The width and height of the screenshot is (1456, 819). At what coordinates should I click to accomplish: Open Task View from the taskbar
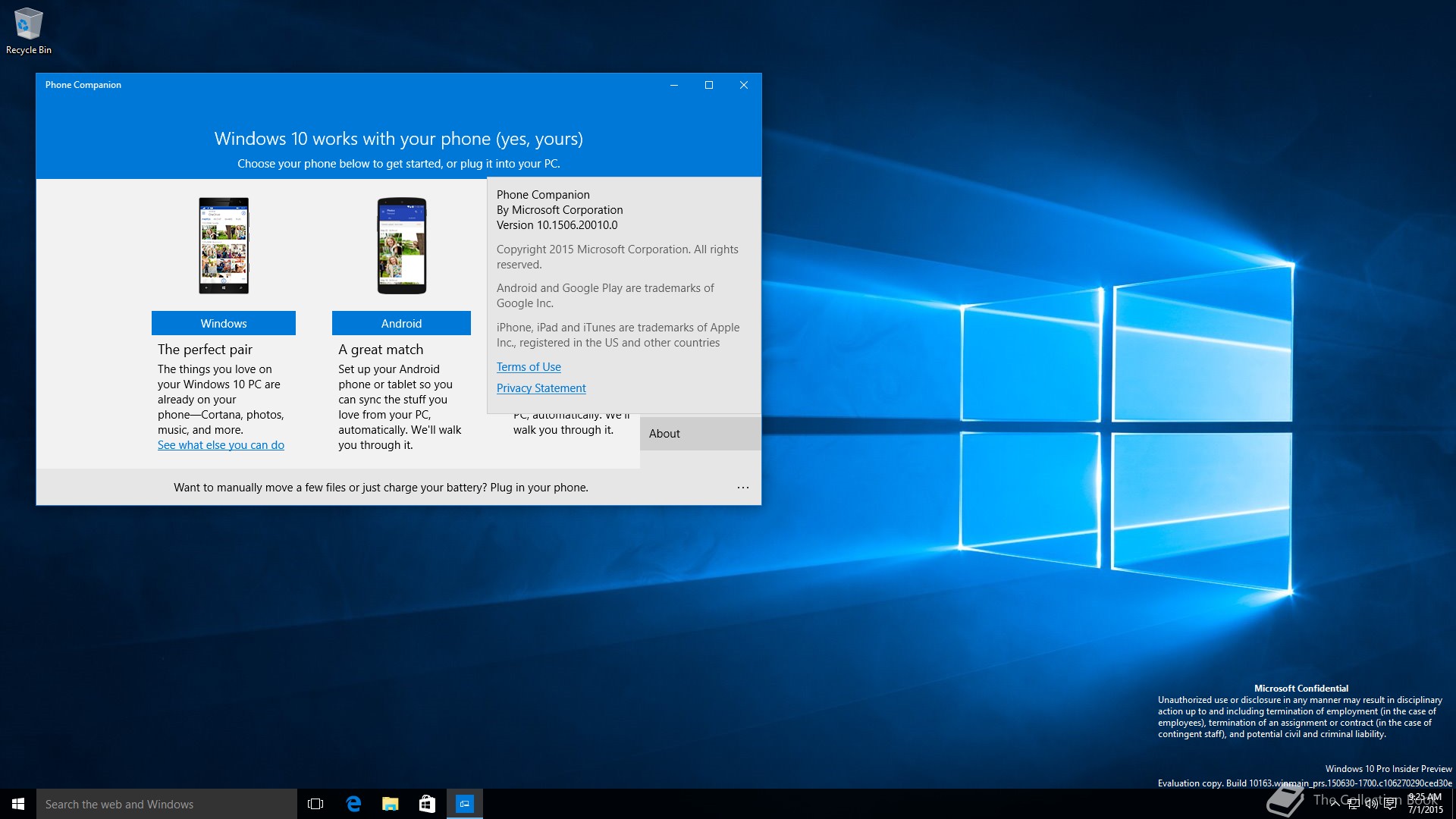click(315, 804)
